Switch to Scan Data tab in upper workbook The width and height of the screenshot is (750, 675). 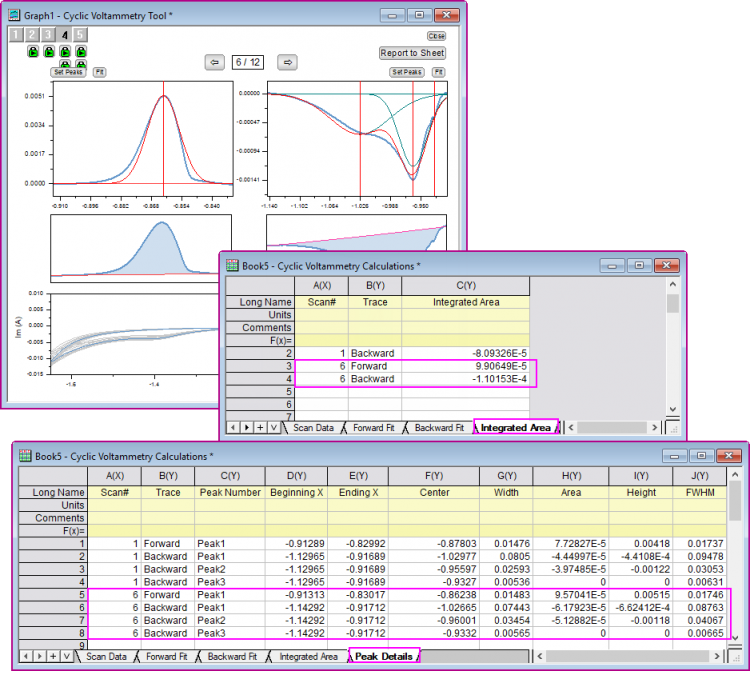click(313, 428)
